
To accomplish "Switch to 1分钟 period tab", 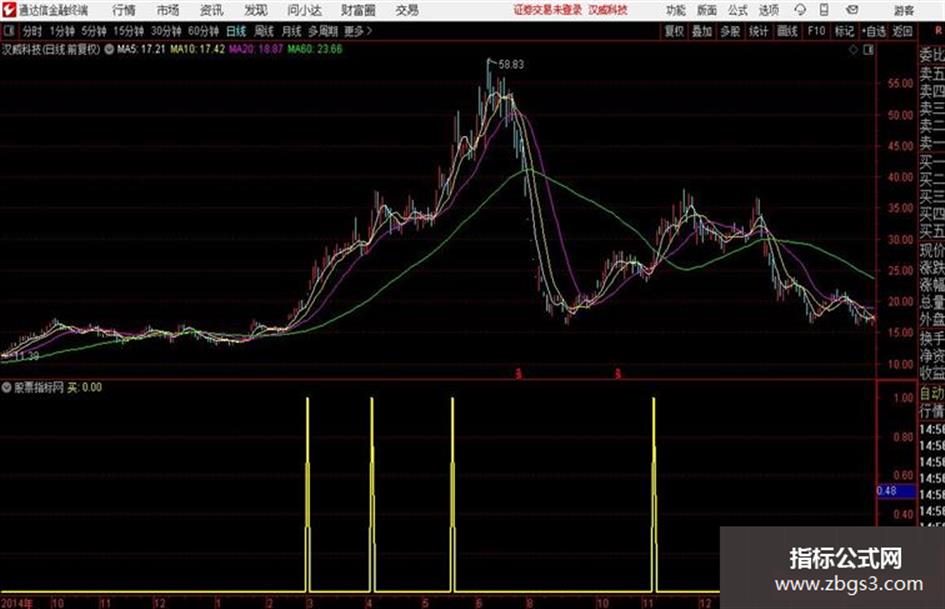I will pyautogui.click(x=62, y=31).
